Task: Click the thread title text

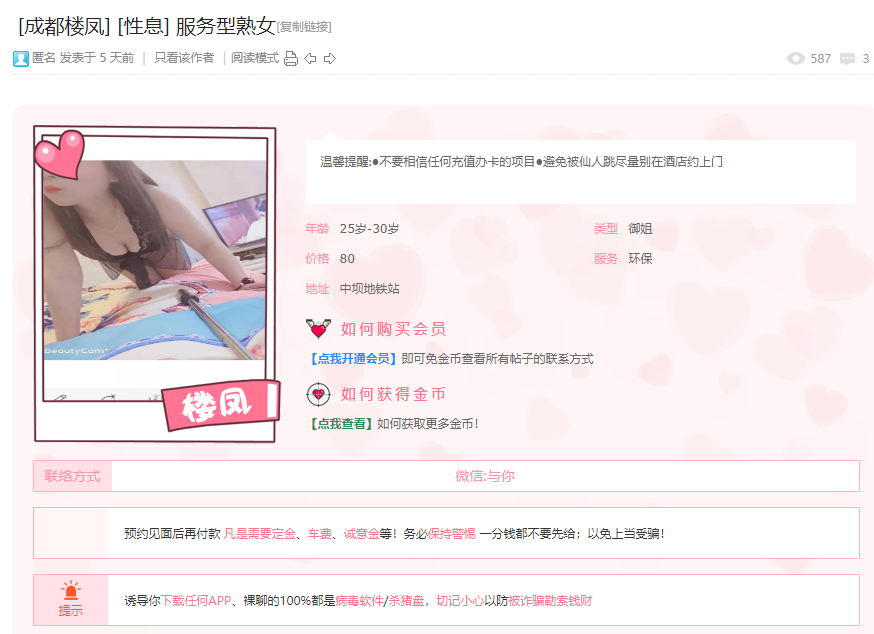Action: pos(147,26)
